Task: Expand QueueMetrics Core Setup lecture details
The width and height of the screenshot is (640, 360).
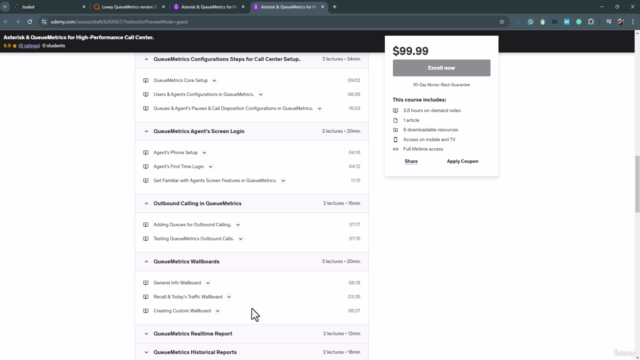Action: 214,80
